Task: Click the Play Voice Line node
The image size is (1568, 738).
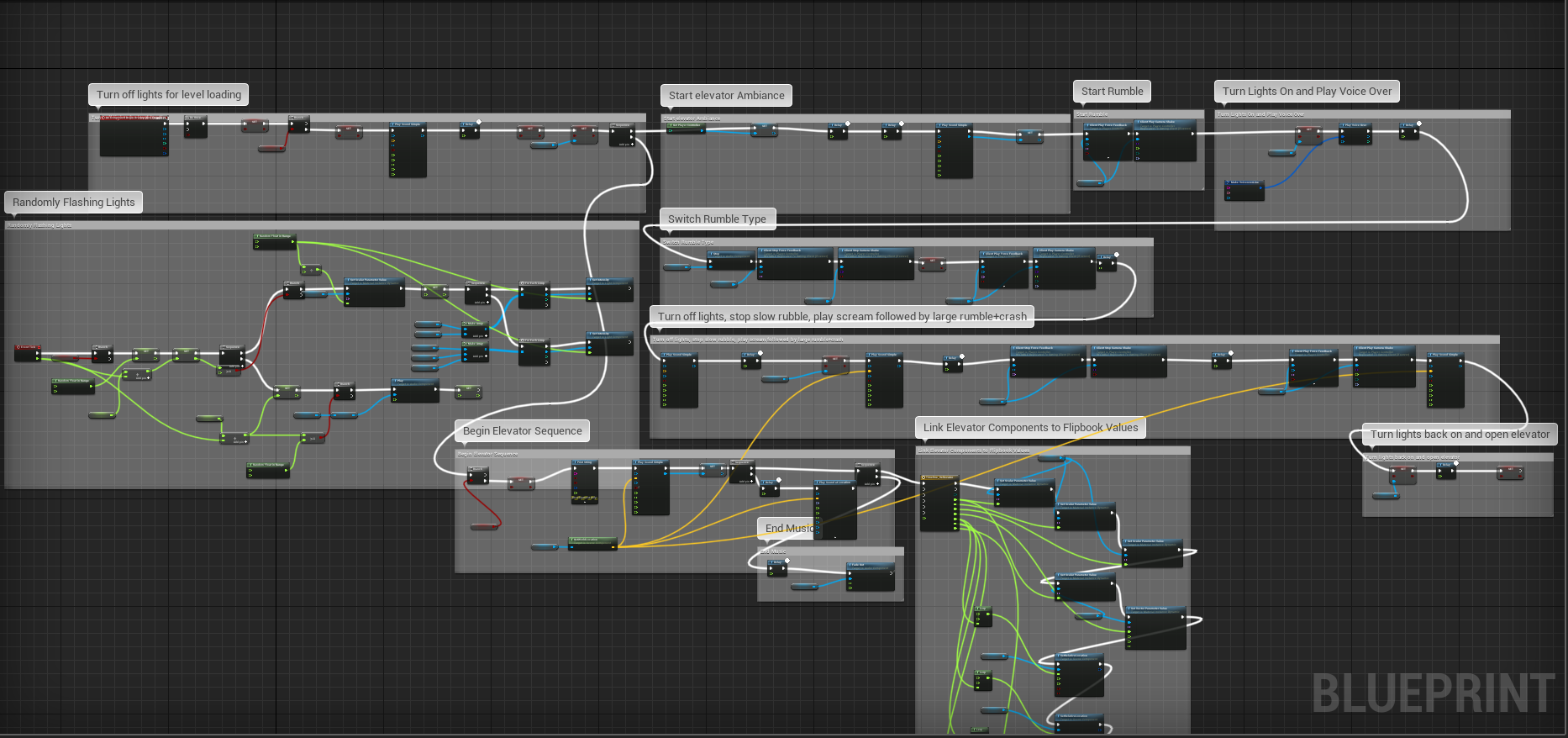Action: (x=1354, y=133)
